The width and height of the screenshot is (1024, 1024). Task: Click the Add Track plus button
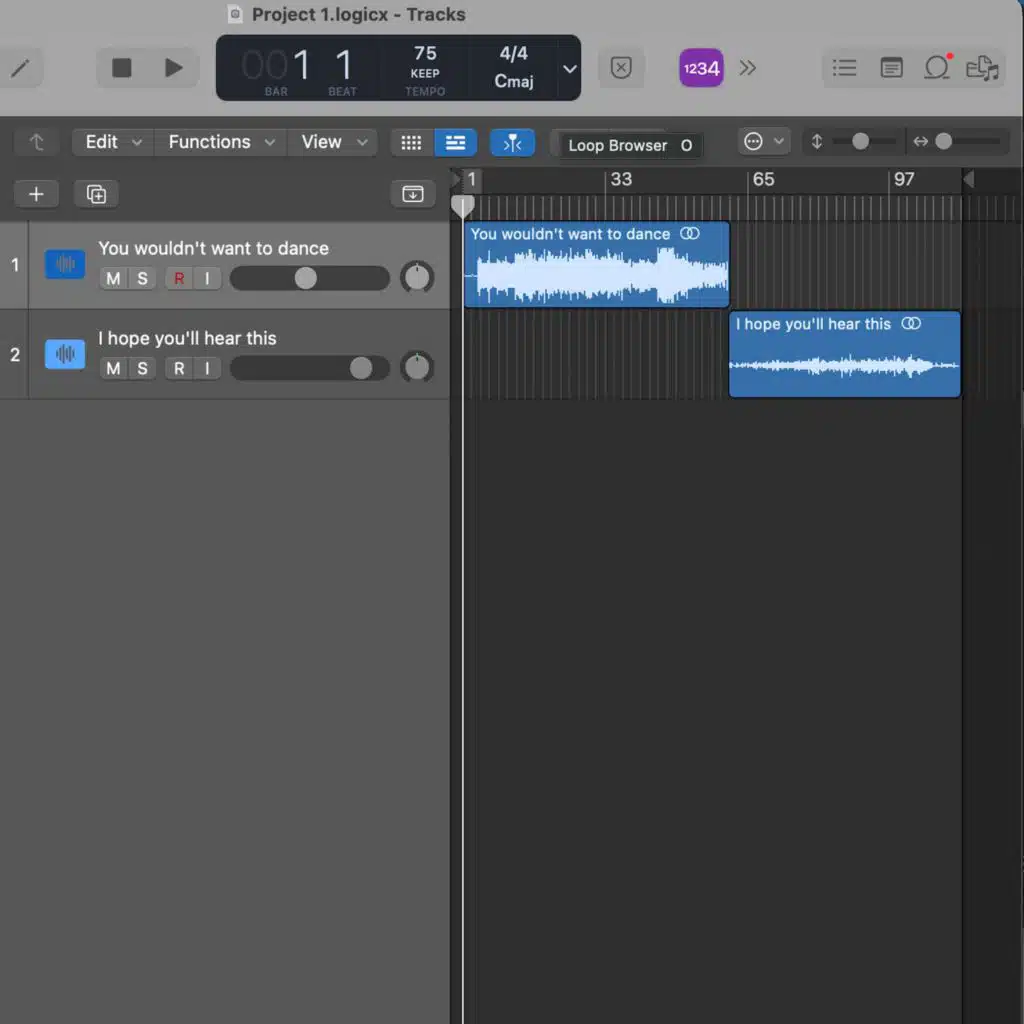click(x=36, y=194)
